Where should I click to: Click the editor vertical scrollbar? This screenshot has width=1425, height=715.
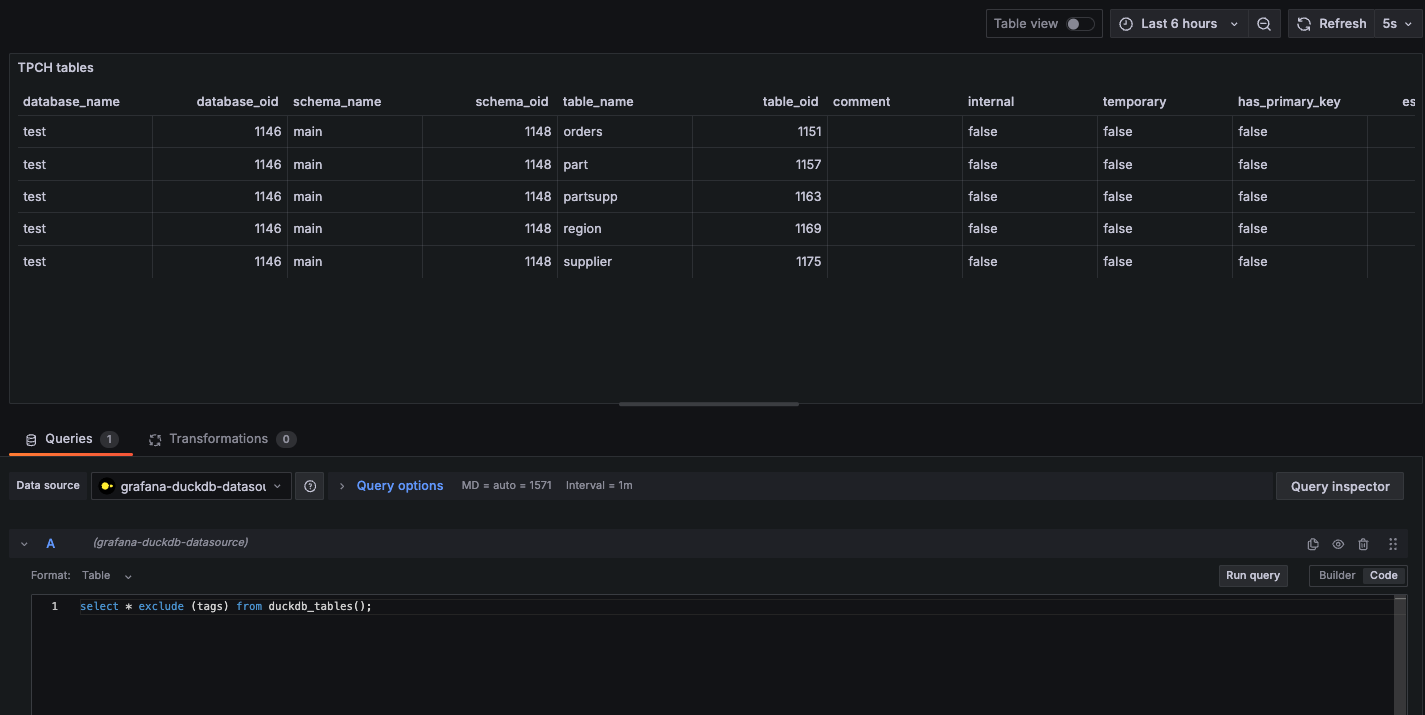pyautogui.click(x=1400, y=655)
